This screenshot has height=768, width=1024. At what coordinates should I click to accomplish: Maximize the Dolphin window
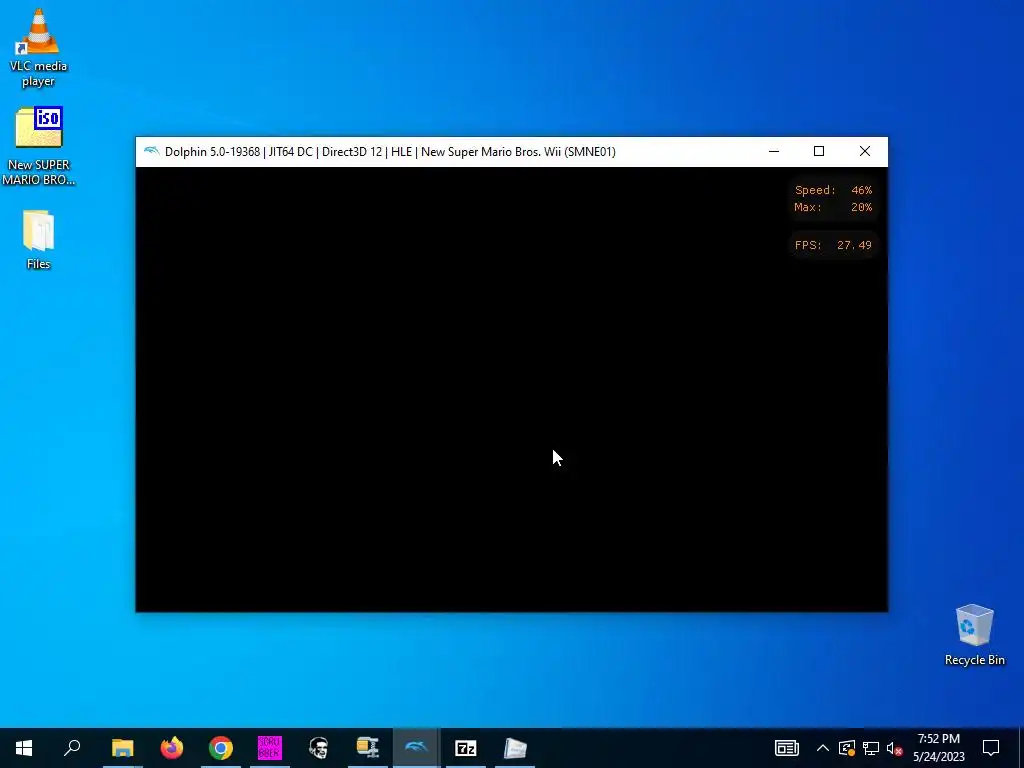click(819, 152)
